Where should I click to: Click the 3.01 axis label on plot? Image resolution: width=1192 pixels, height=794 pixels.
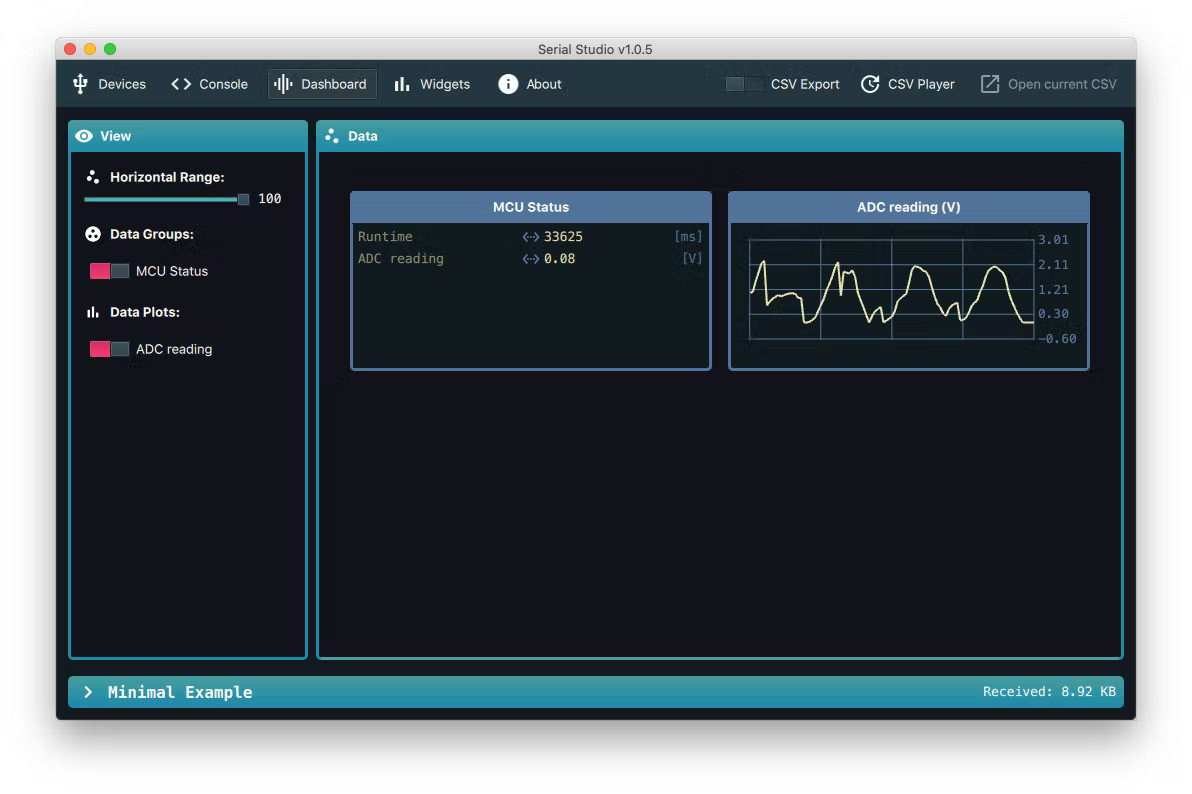1054,240
